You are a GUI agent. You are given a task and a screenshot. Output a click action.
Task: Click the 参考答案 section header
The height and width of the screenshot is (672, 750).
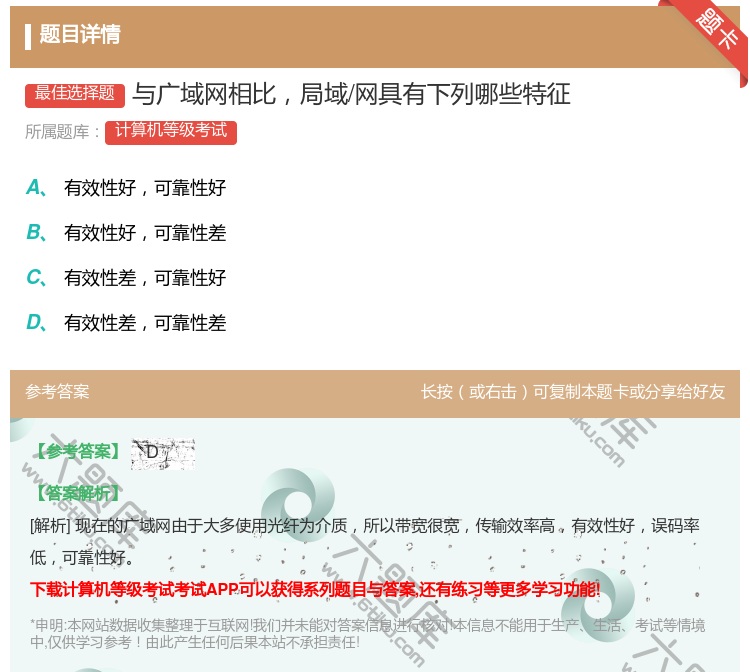coord(57,392)
